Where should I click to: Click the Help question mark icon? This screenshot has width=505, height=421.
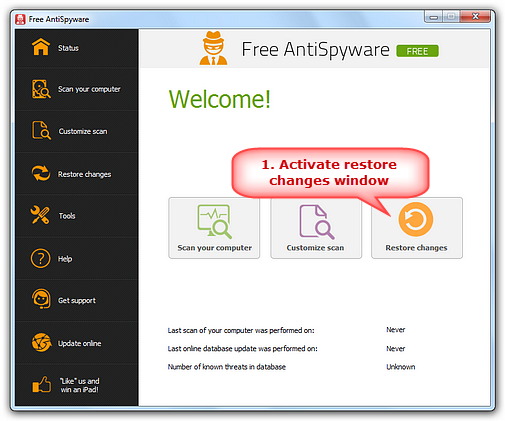40,258
